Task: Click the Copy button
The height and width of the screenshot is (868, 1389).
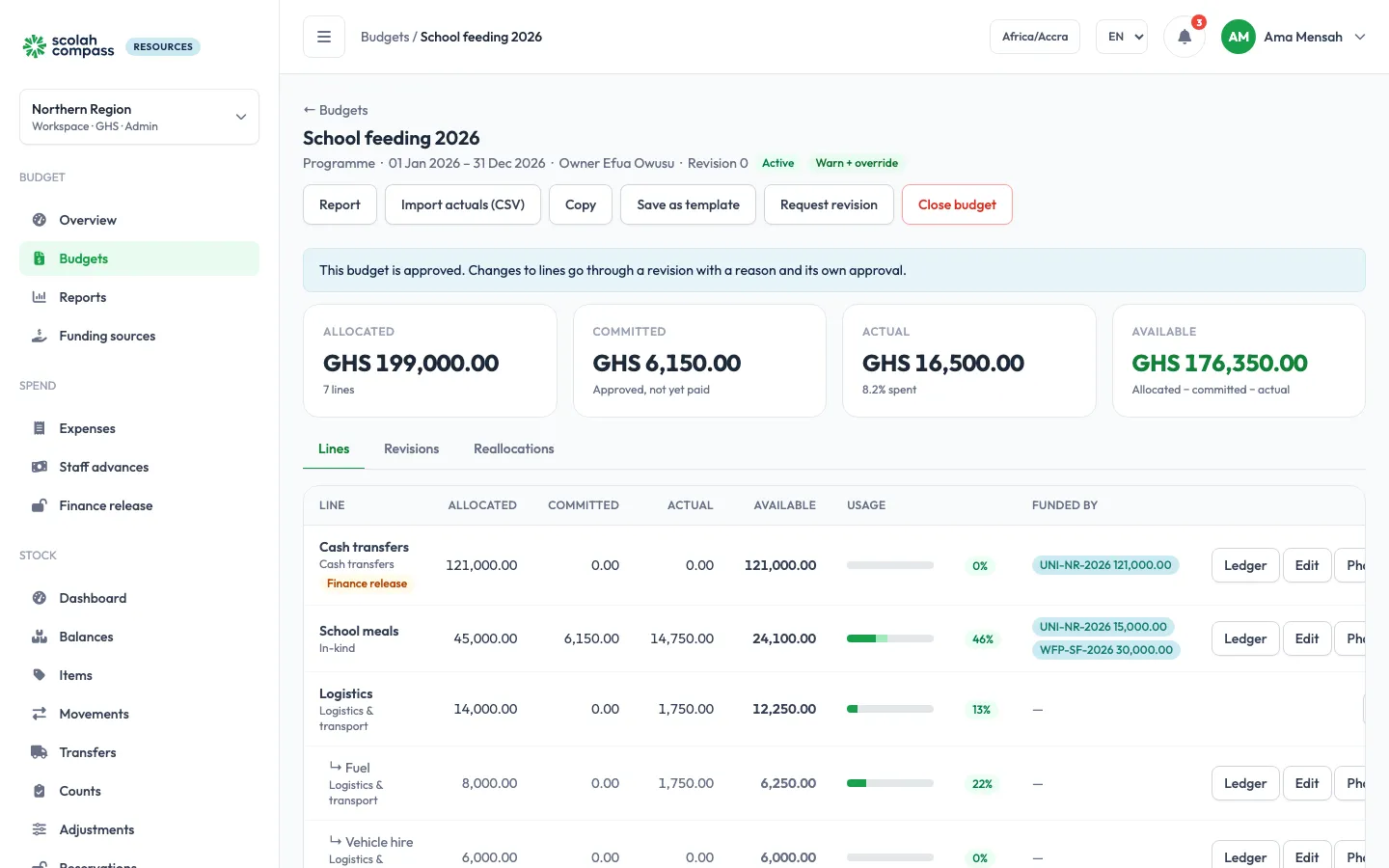Action: pyautogui.click(x=581, y=204)
